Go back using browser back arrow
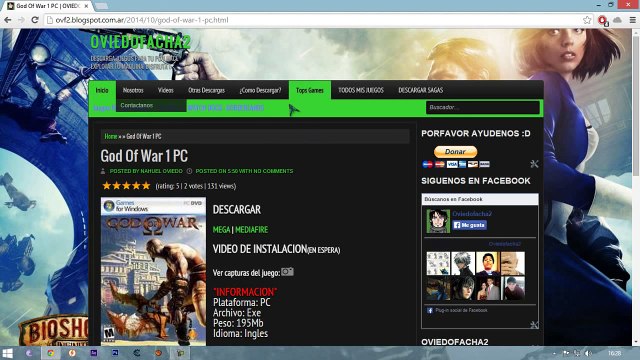Image resolution: width=640 pixels, height=360 pixels. tap(7, 20)
